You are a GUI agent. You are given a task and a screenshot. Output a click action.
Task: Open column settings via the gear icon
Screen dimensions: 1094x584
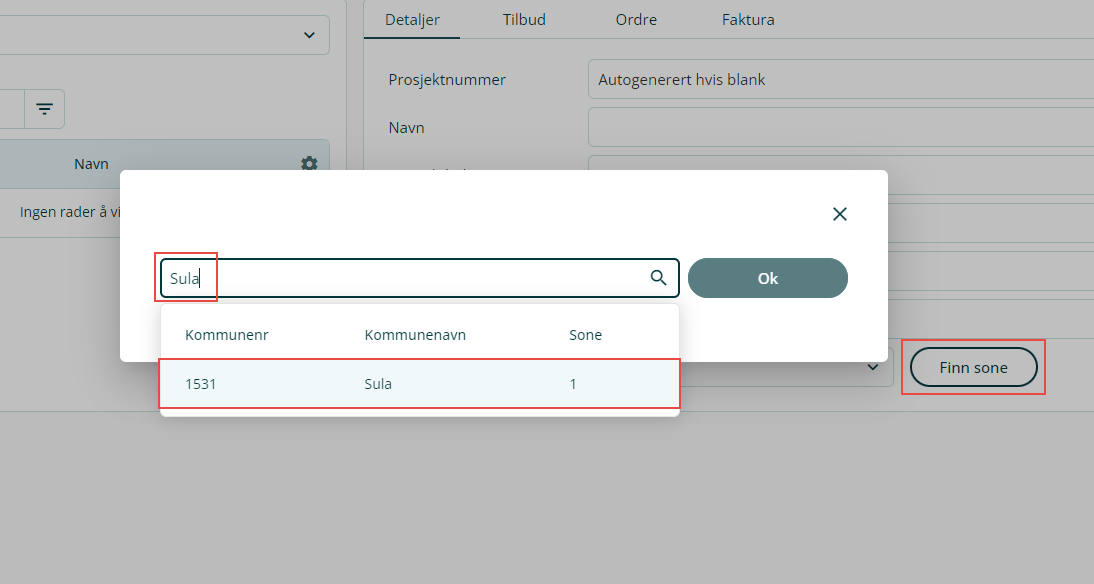click(309, 164)
